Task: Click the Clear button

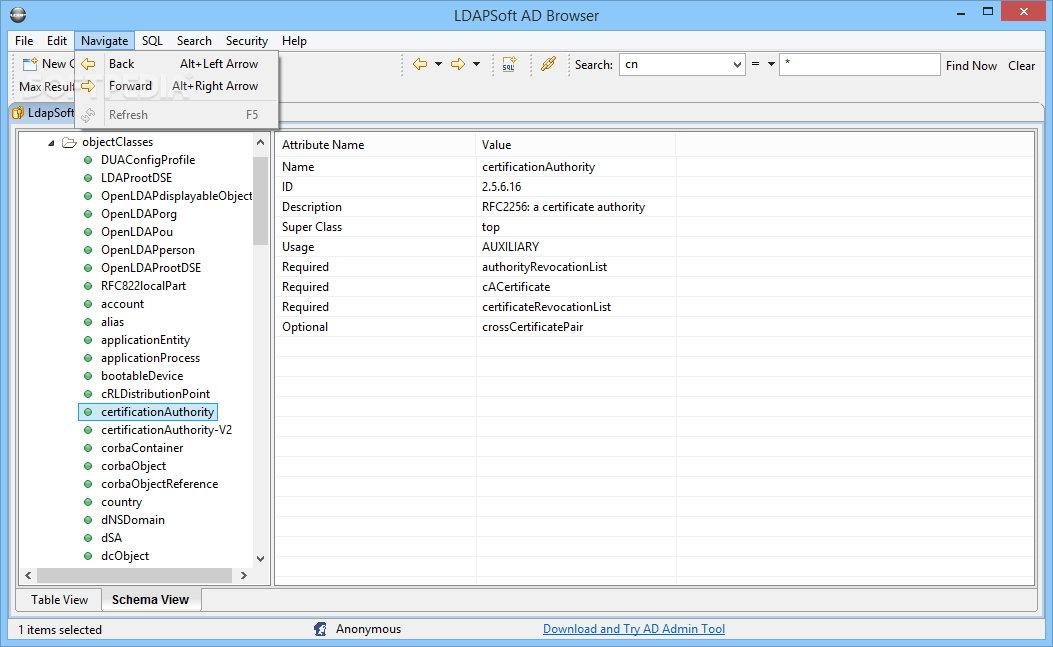Action: 1021,66
